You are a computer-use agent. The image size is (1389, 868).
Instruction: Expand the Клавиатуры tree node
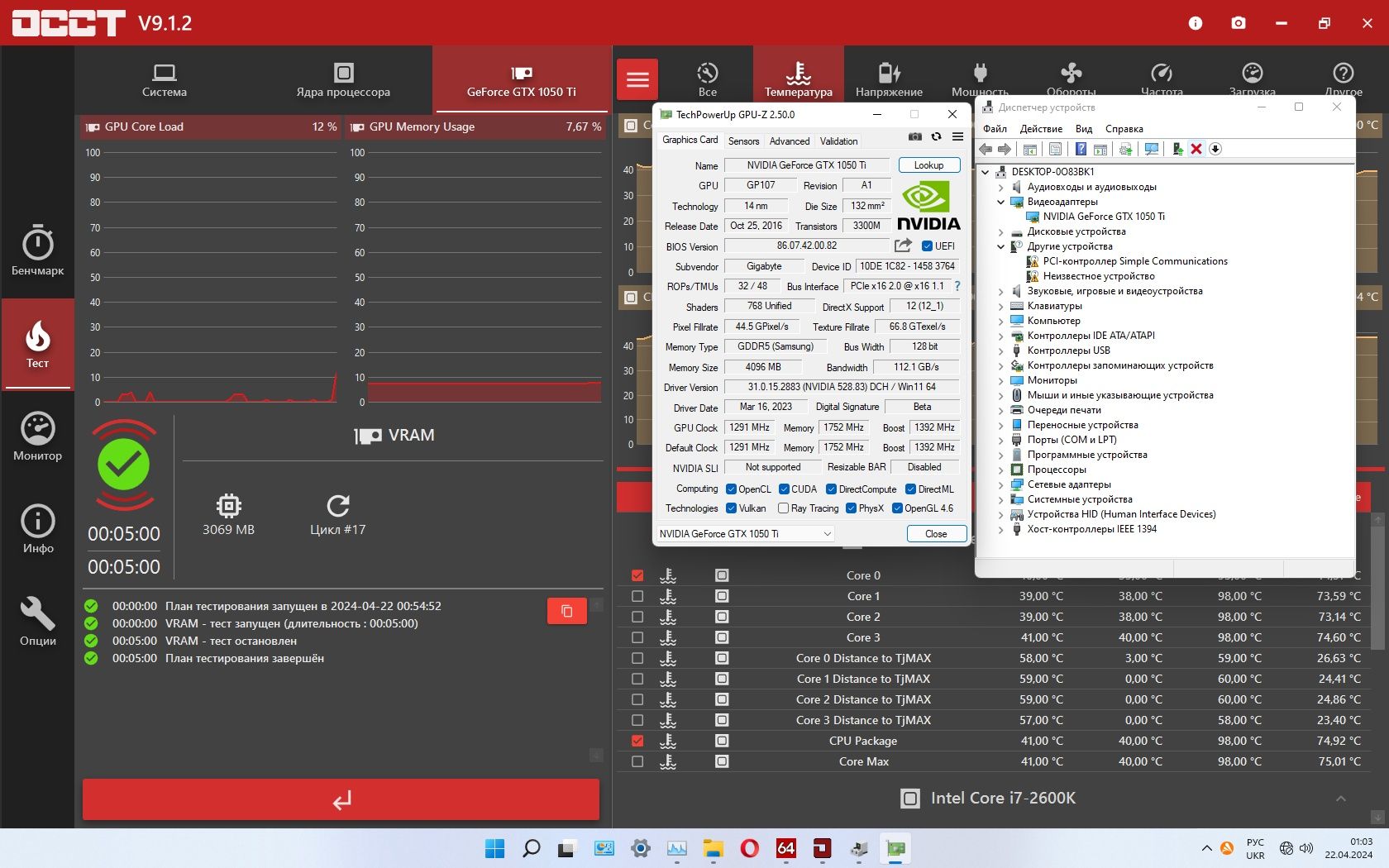click(x=1000, y=306)
